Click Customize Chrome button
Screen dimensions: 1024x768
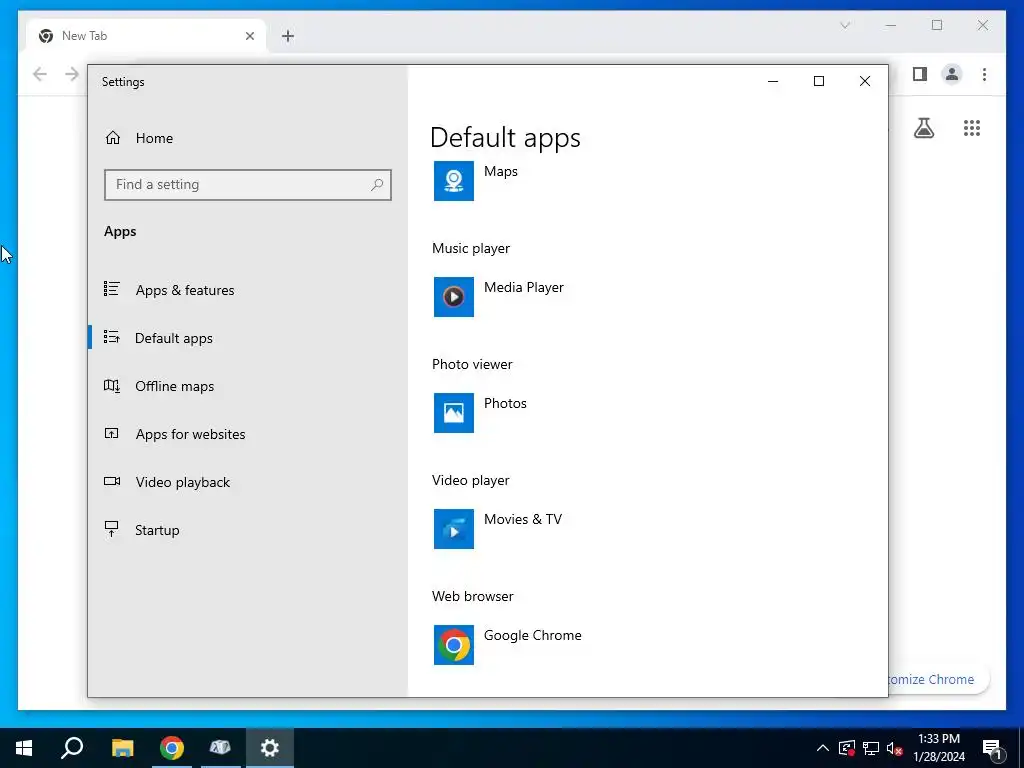click(938, 679)
